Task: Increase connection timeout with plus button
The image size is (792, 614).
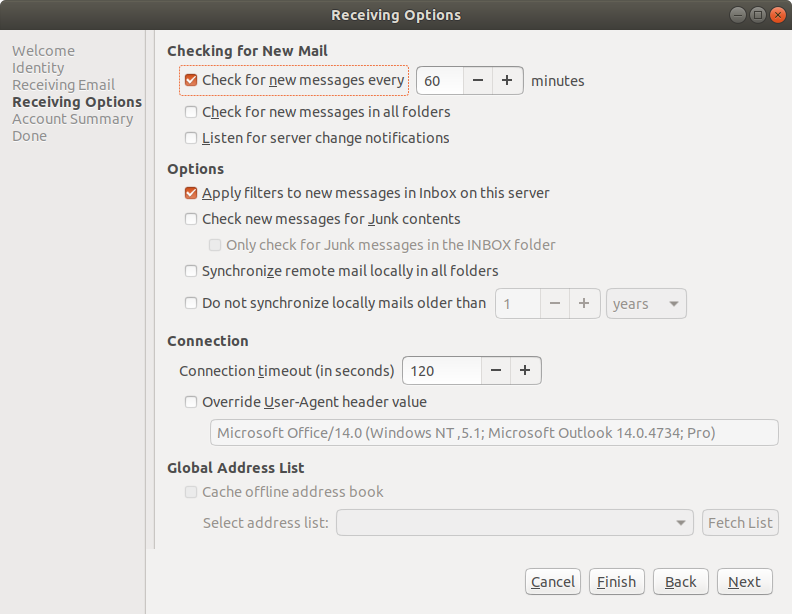Action: click(526, 371)
